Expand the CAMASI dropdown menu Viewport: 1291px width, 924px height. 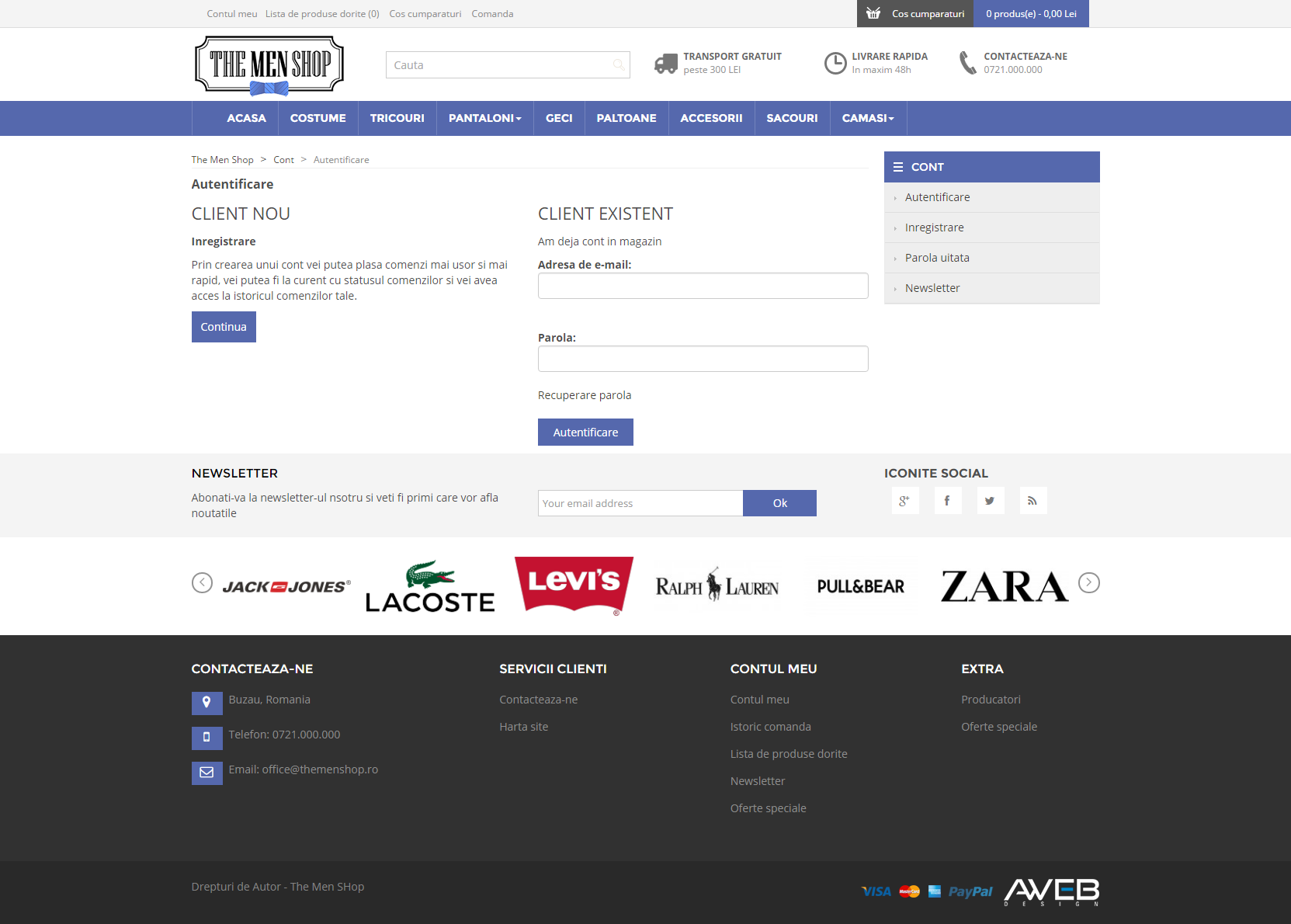pos(868,118)
